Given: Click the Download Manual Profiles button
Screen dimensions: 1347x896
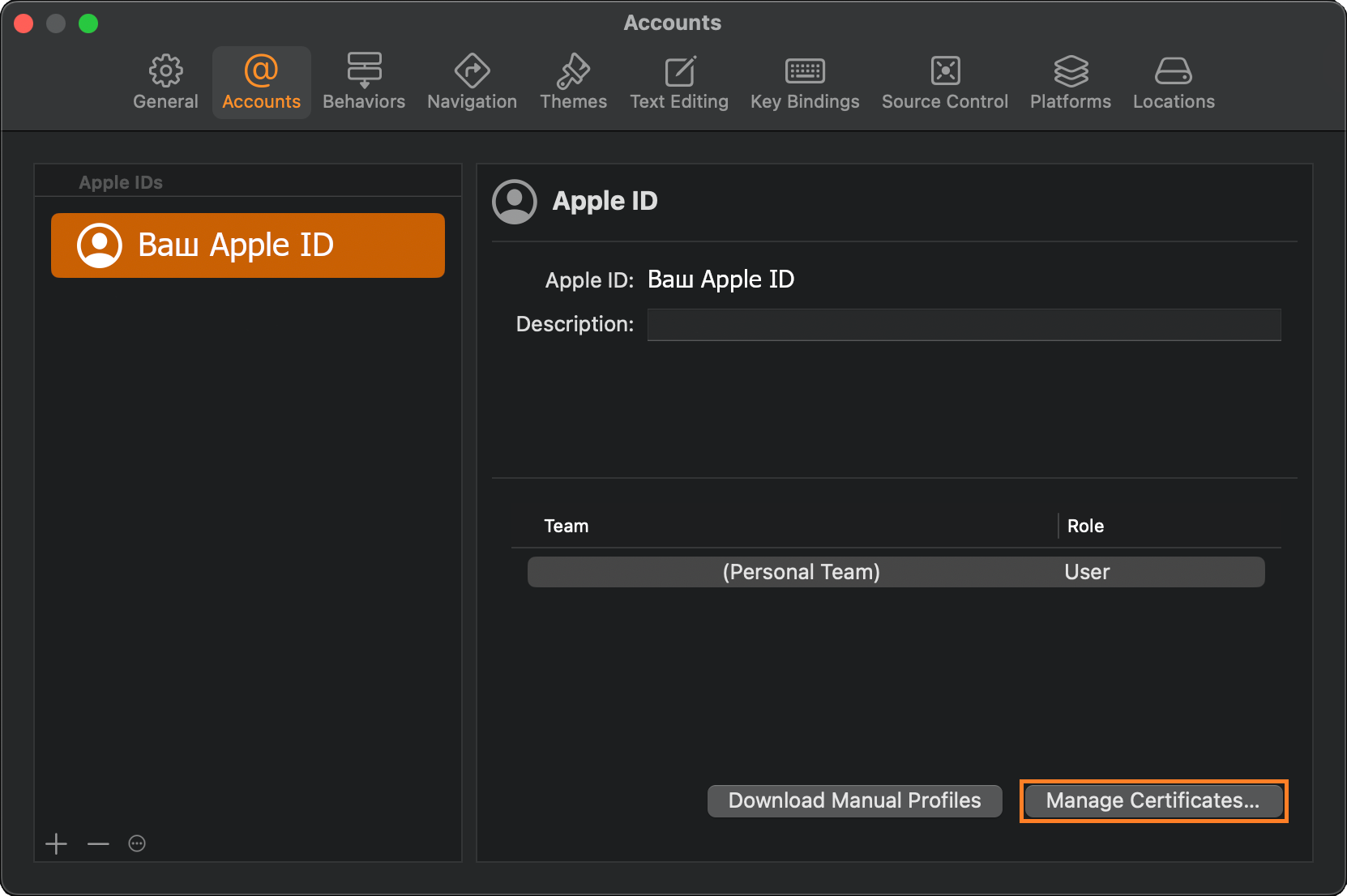Looking at the screenshot, I should 854,800.
